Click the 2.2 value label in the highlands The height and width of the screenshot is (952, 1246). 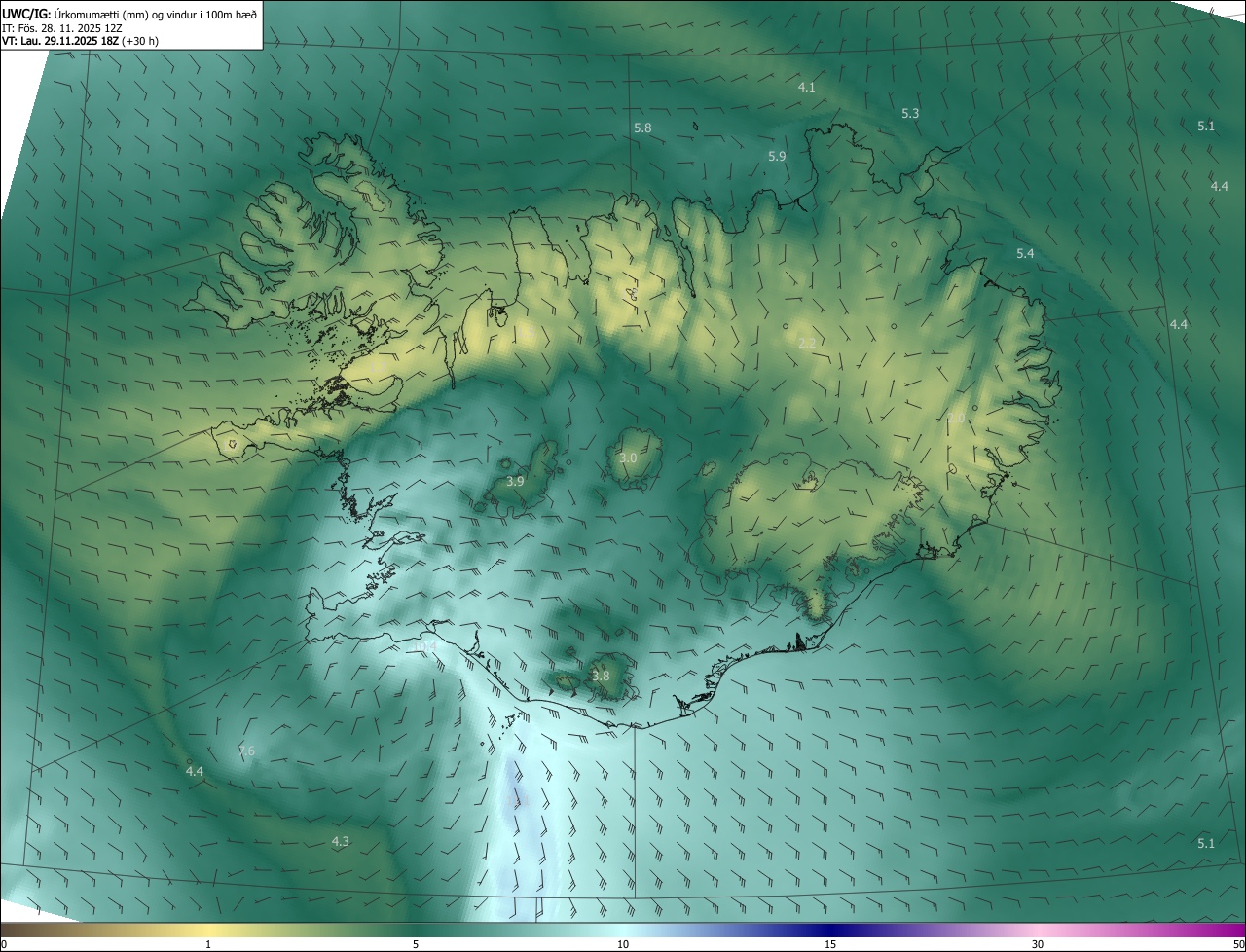tap(806, 343)
